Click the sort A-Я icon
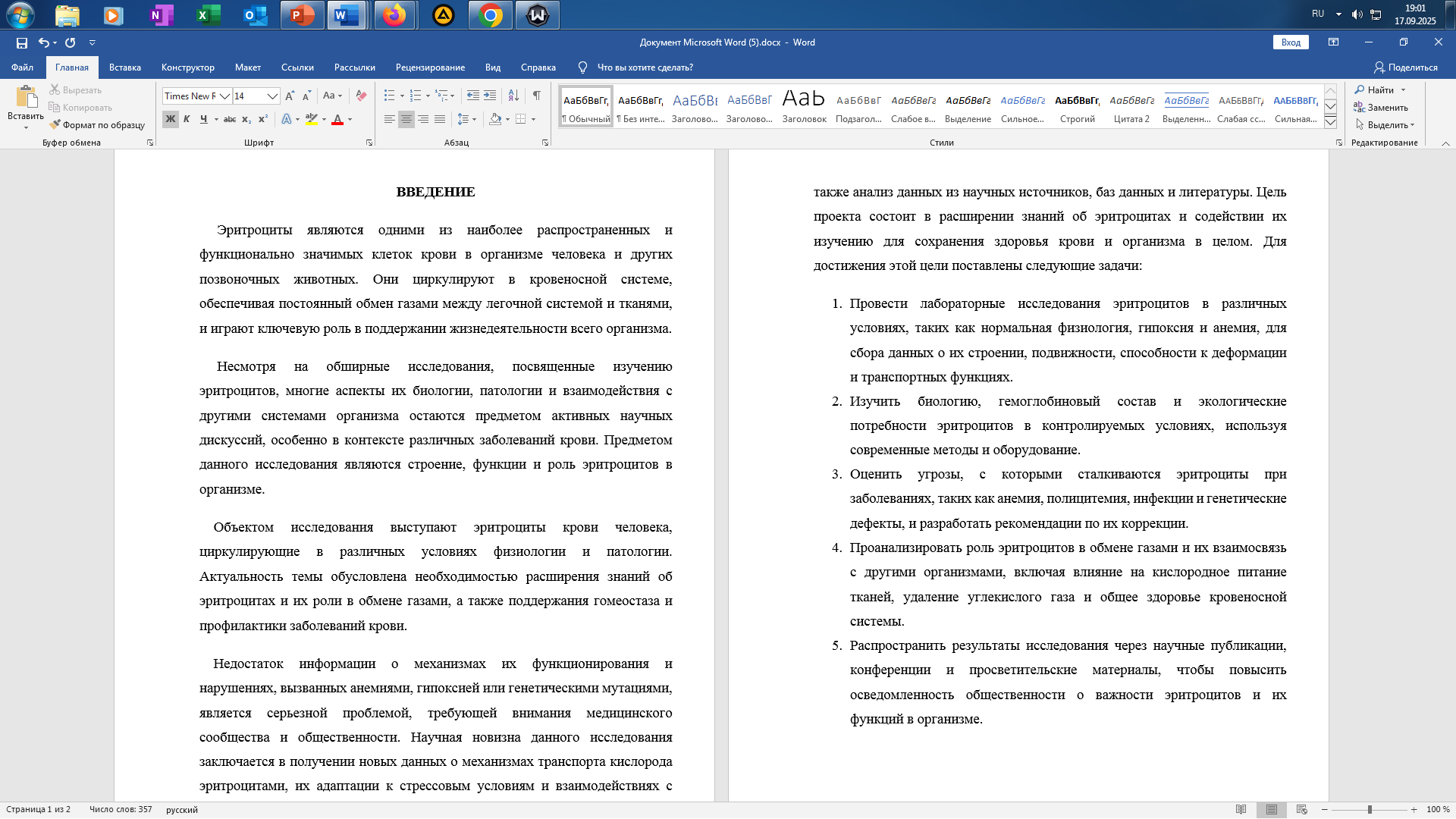 click(x=513, y=96)
